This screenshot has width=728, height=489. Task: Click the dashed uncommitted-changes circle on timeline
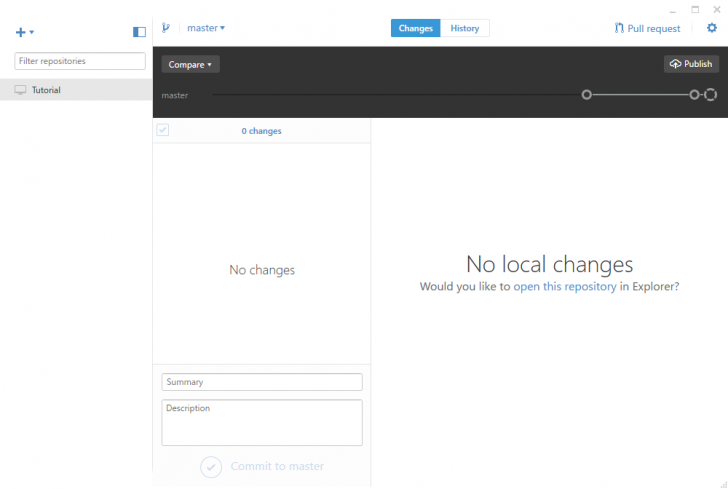tap(710, 95)
